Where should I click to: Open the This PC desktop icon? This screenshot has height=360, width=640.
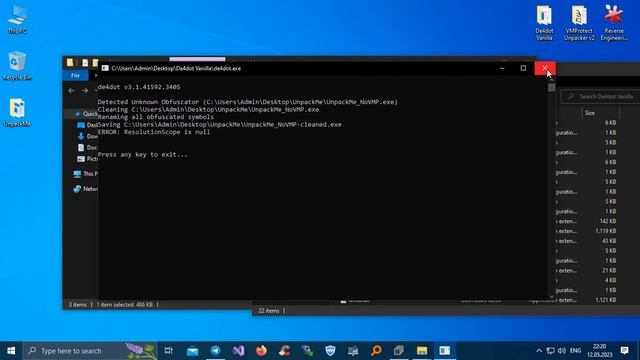(17, 19)
